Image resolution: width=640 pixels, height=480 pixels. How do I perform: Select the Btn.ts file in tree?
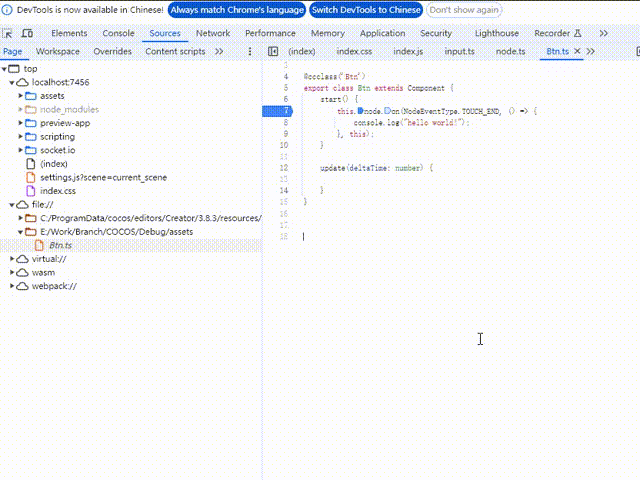coord(60,245)
